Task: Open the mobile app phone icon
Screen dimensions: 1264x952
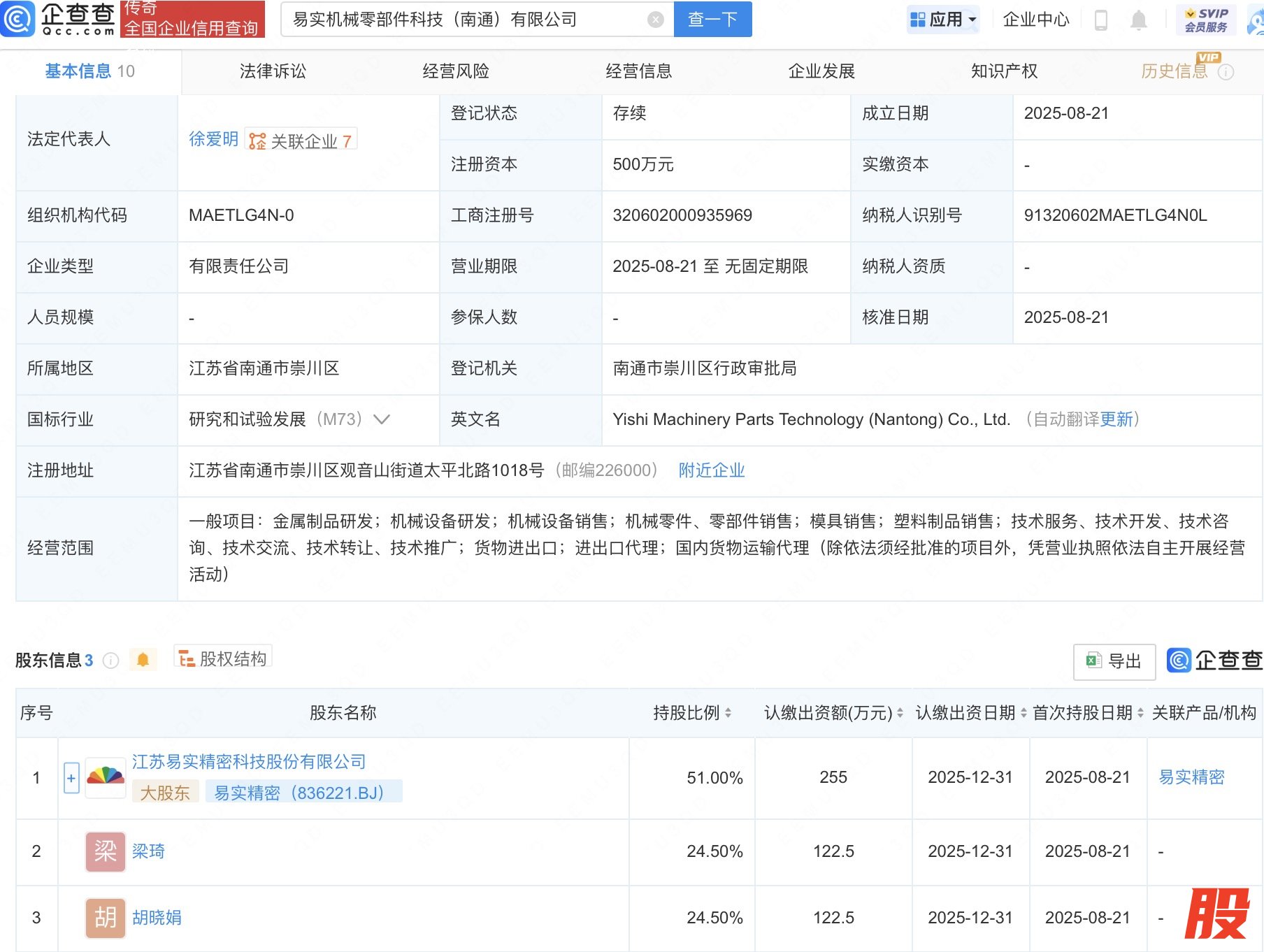Action: [1100, 20]
